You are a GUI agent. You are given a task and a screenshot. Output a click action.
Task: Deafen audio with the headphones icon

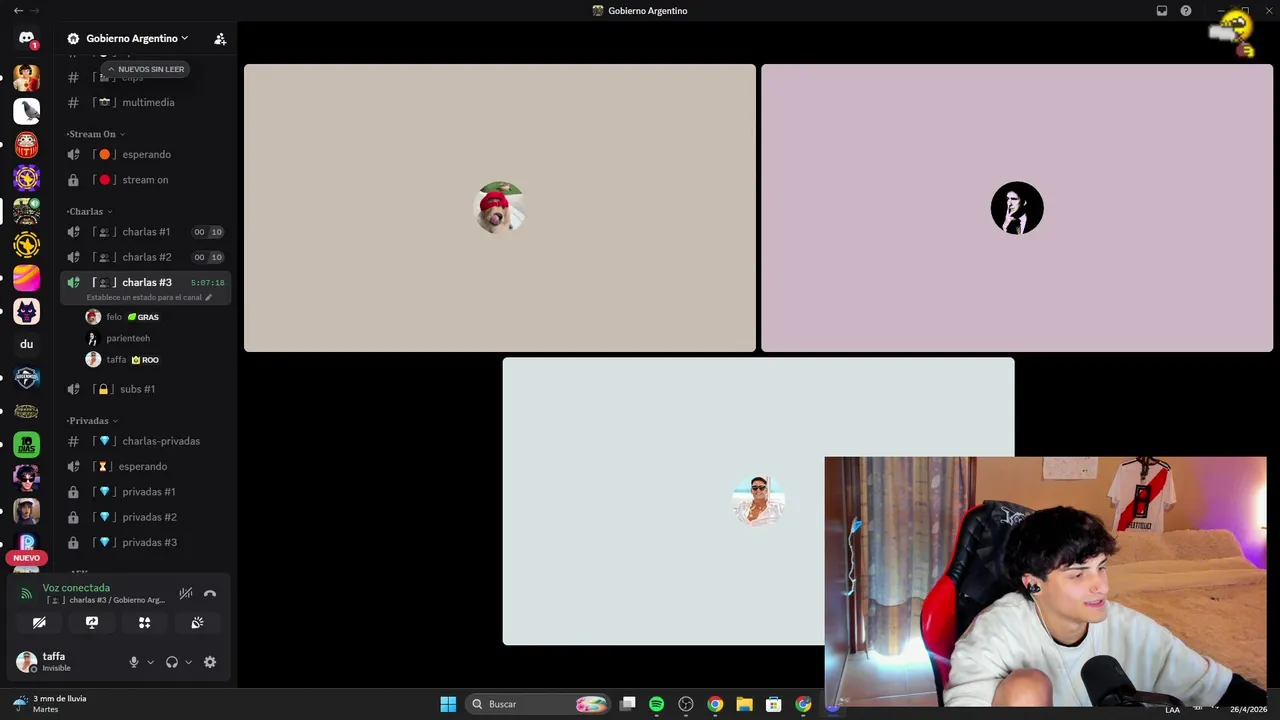[x=172, y=662]
